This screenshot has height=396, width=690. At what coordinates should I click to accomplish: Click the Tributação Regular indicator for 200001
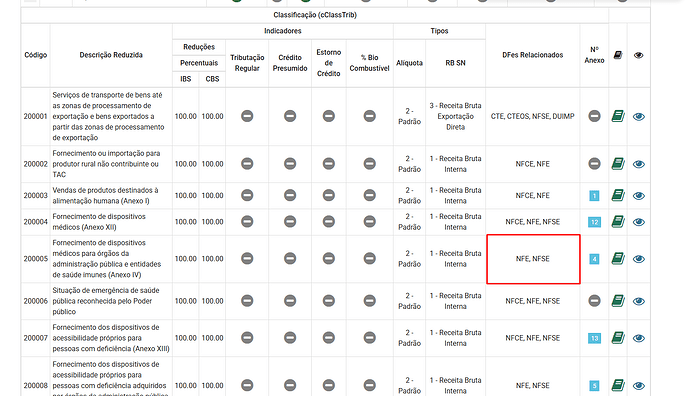point(247,116)
